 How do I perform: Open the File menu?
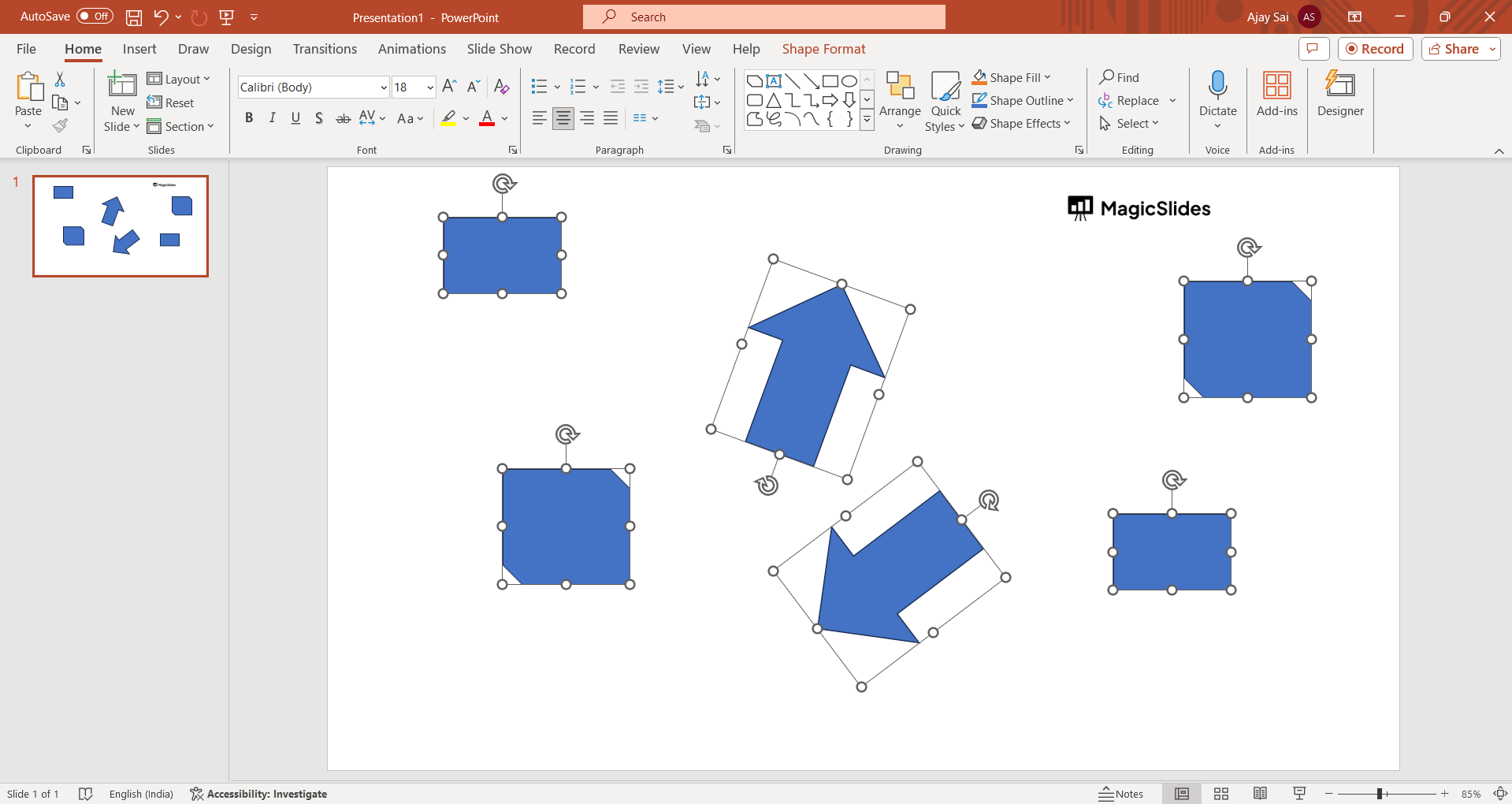[x=26, y=49]
